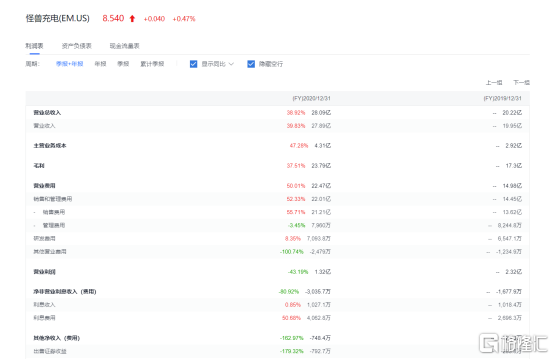Select the 其他净收入(费用) row label
Screen dimensions: 554x360
pos(57,338)
